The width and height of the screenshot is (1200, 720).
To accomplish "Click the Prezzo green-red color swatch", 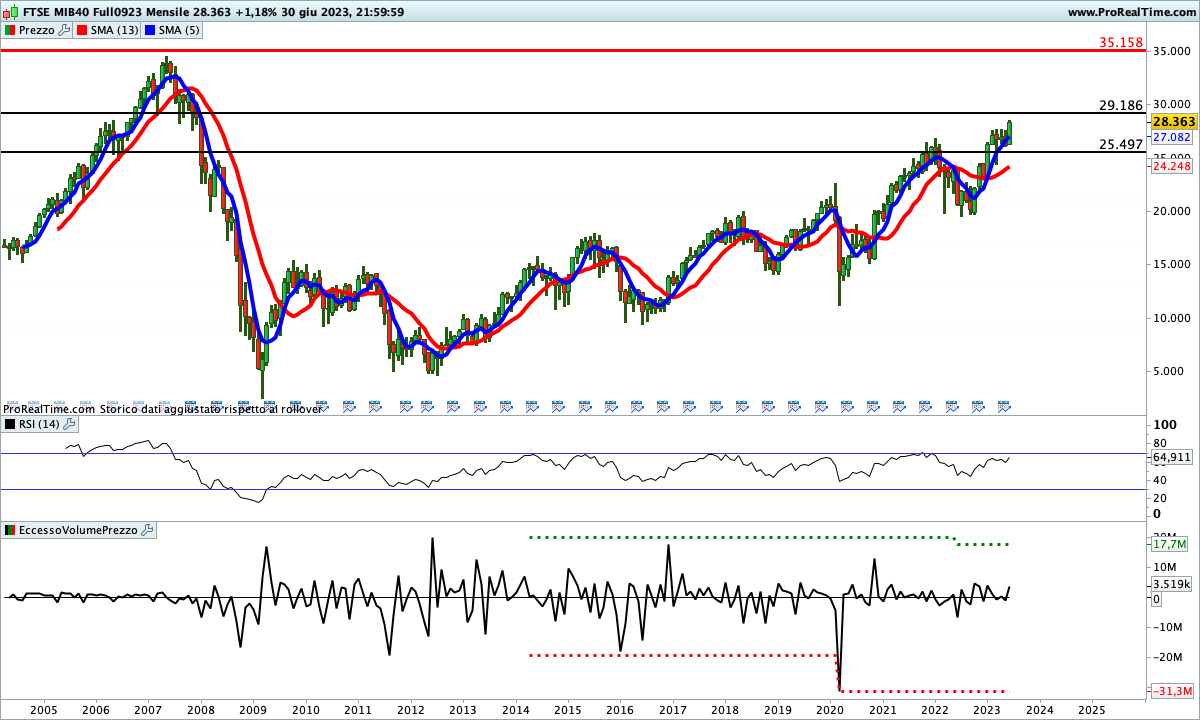I will 10,30.
